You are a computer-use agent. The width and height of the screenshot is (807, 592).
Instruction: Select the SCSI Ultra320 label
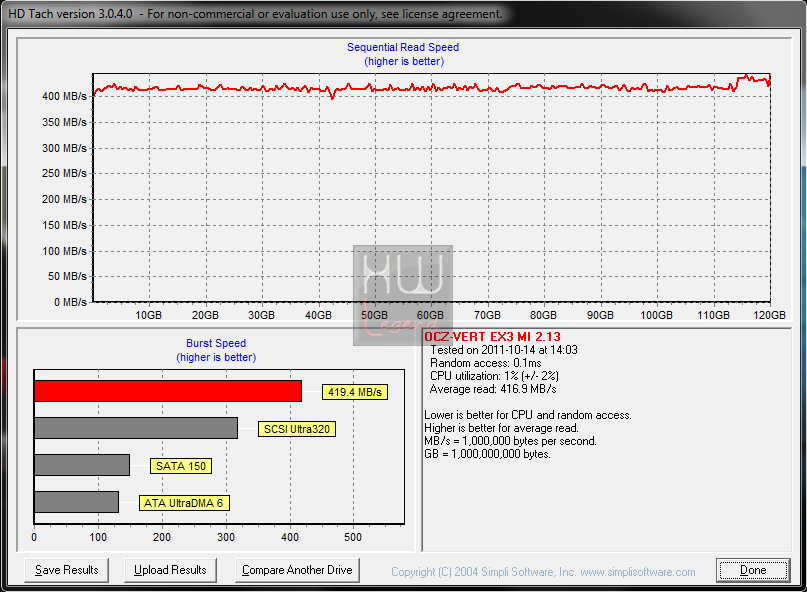click(297, 429)
